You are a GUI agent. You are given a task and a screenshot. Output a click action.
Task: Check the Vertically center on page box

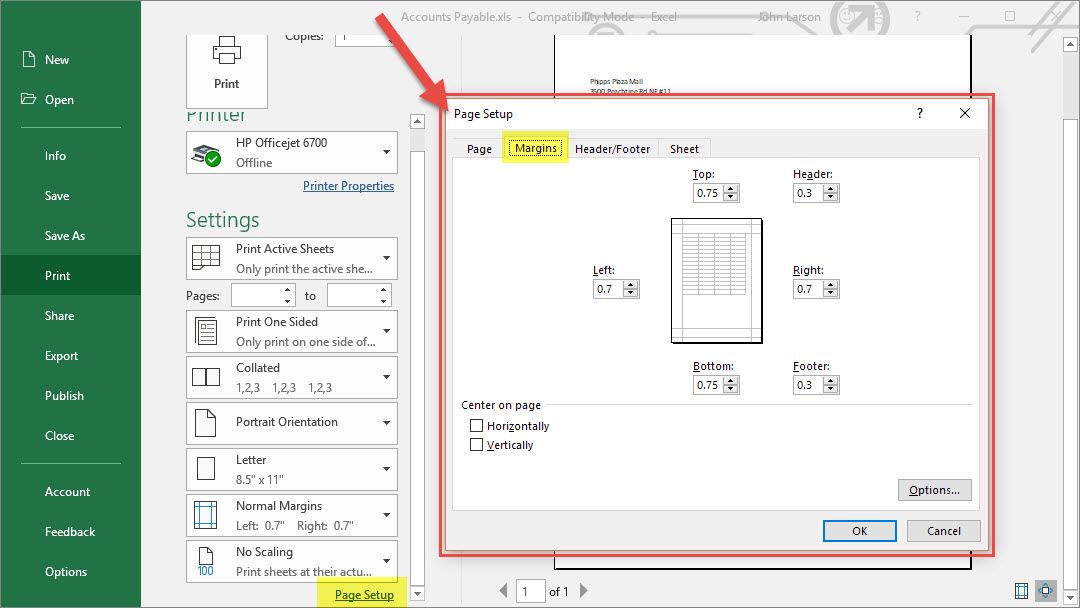click(x=476, y=445)
